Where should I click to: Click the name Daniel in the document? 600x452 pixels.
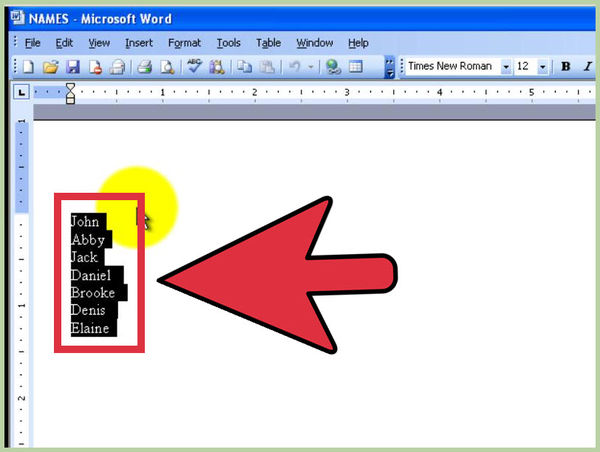point(91,275)
